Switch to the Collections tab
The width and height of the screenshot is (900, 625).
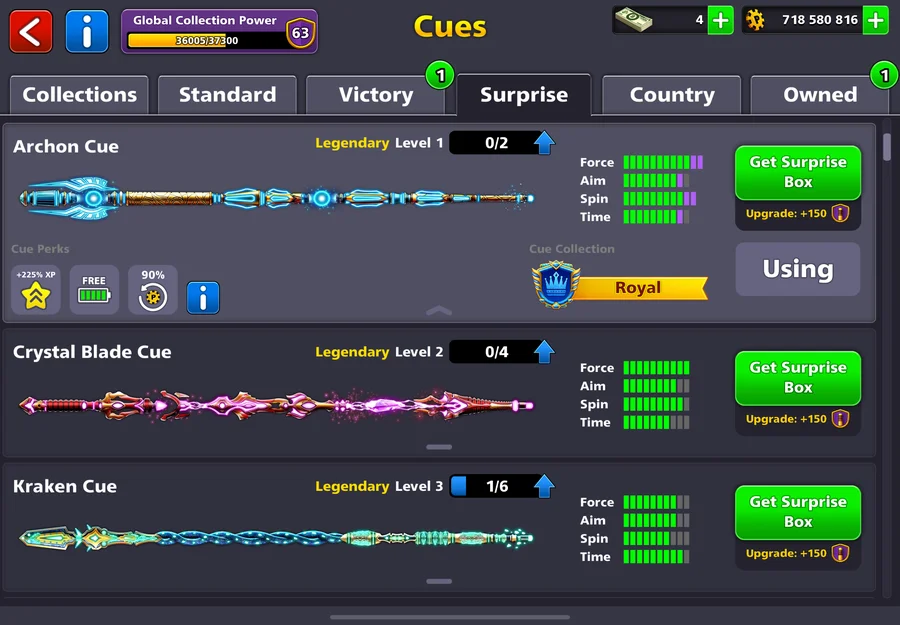point(79,95)
